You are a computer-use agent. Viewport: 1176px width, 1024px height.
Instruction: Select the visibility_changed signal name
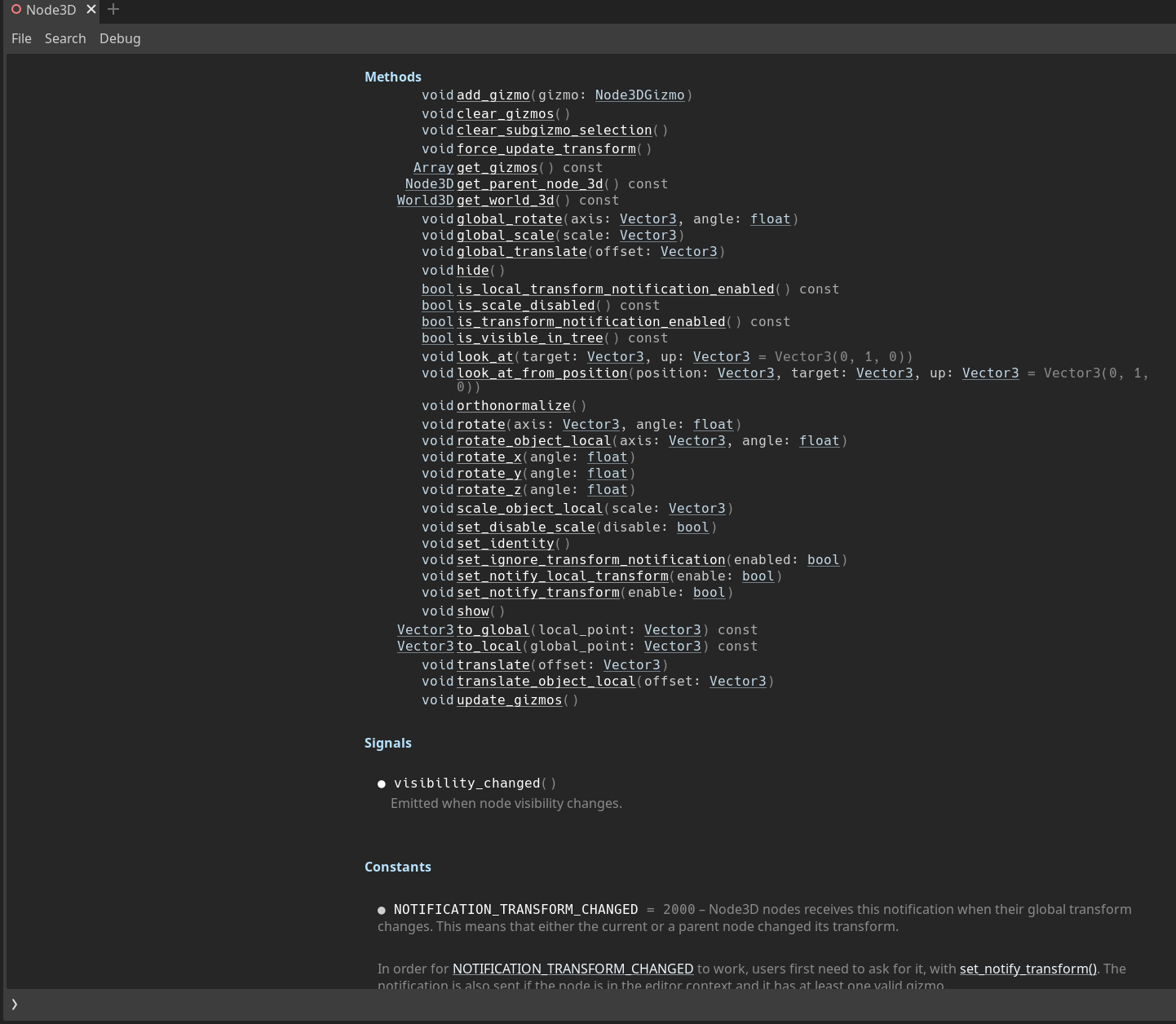tap(468, 783)
